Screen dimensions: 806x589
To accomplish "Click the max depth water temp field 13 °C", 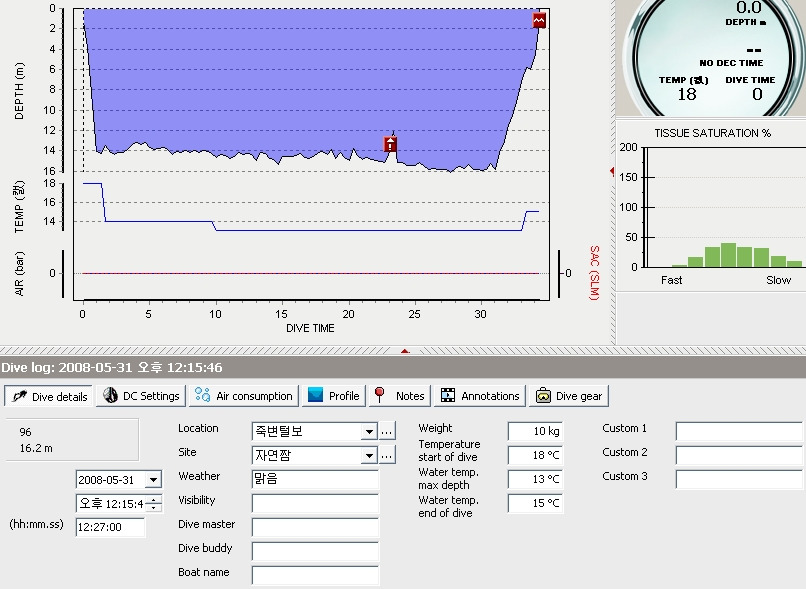I will (x=535, y=479).
